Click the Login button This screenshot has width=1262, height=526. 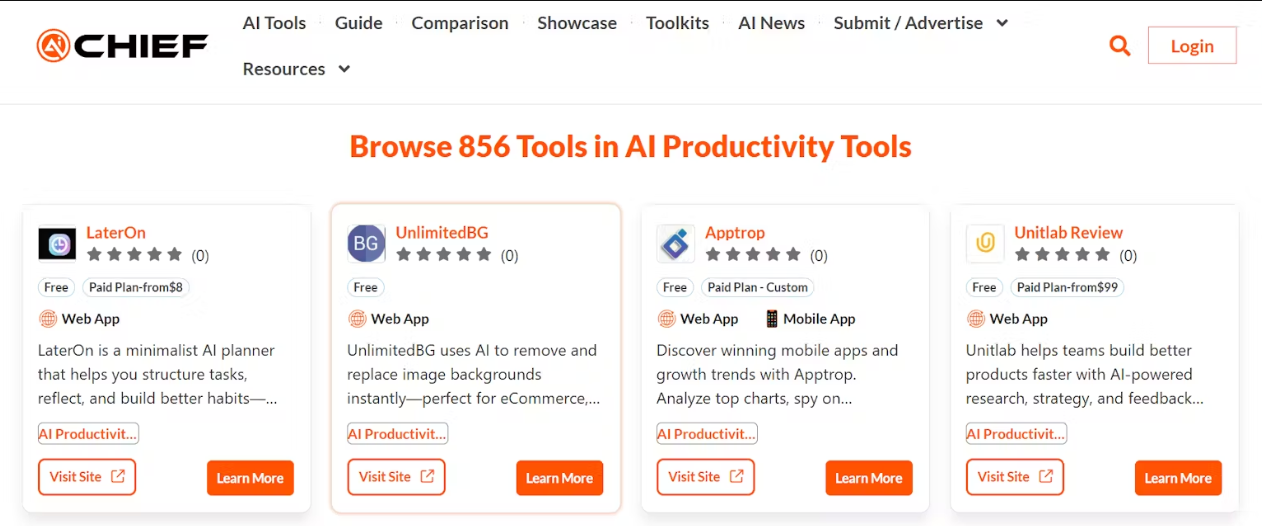pyautogui.click(x=1192, y=46)
